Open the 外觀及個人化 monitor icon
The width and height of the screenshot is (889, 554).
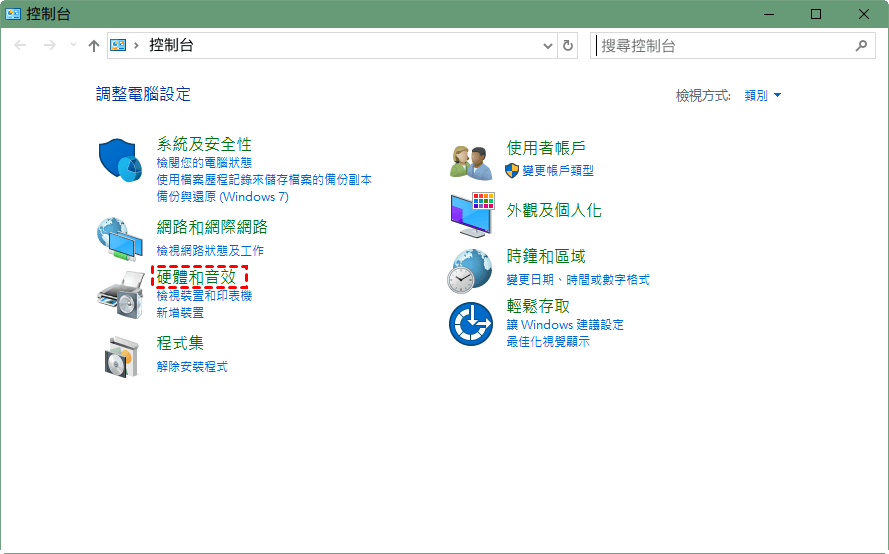(472, 214)
